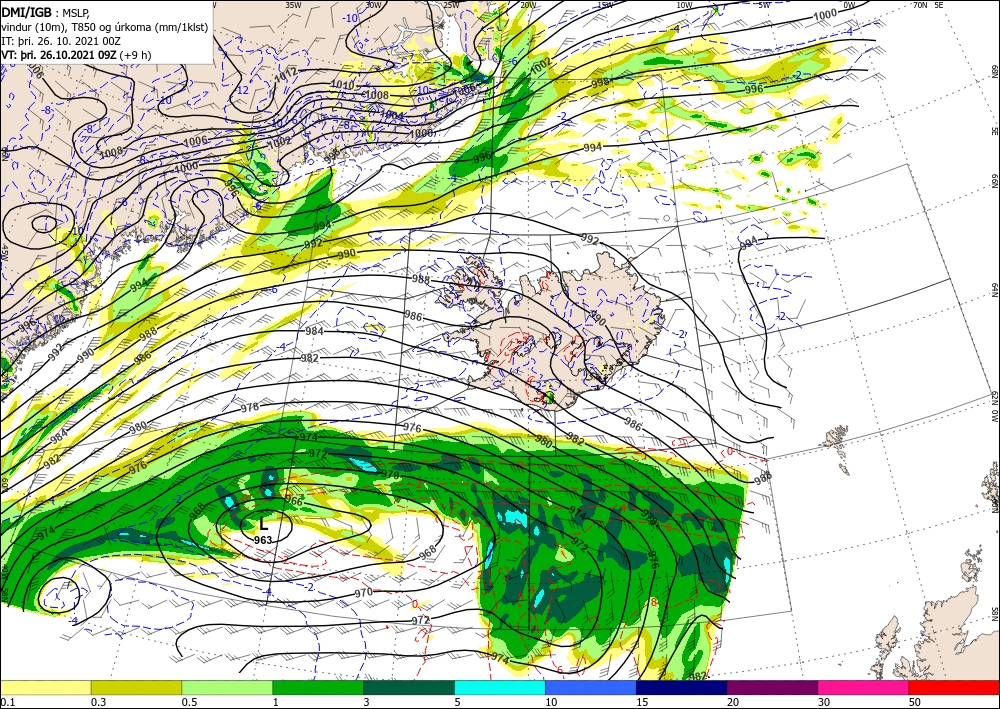Choose the purple 20–30 legend swatch
This screenshot has width=1000, height=709.
point(772,687)
